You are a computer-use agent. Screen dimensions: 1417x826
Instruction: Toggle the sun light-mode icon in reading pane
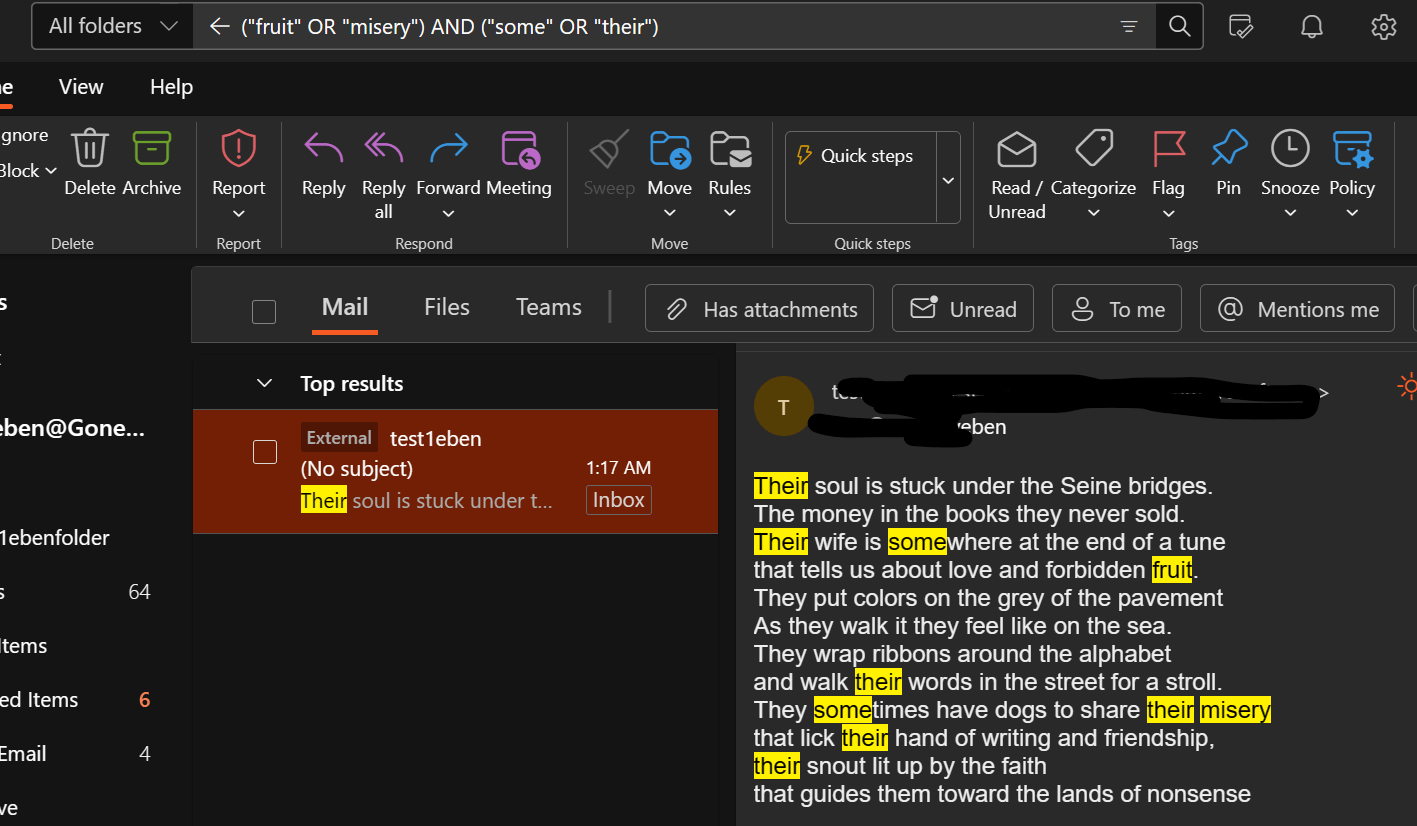[1408, 387]
